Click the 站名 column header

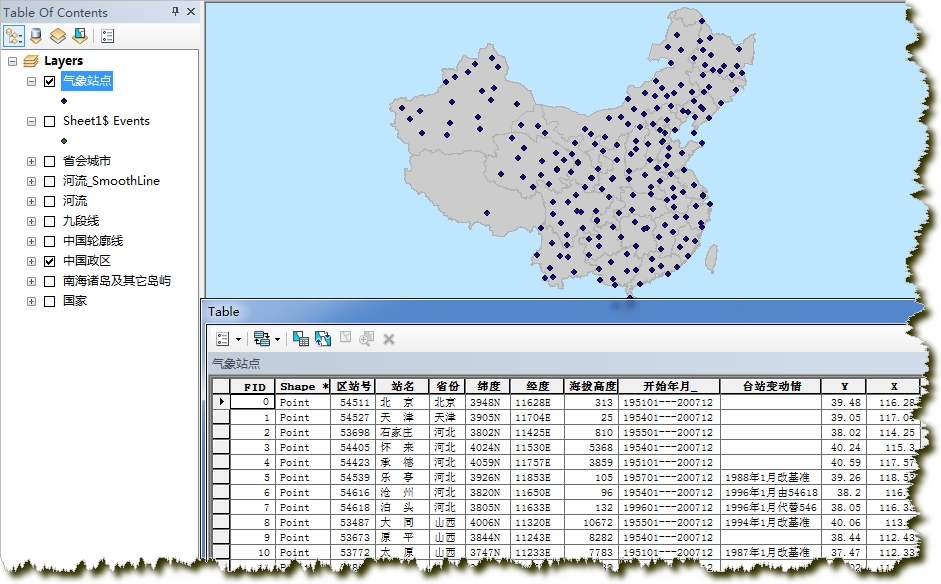coord(403,386)
